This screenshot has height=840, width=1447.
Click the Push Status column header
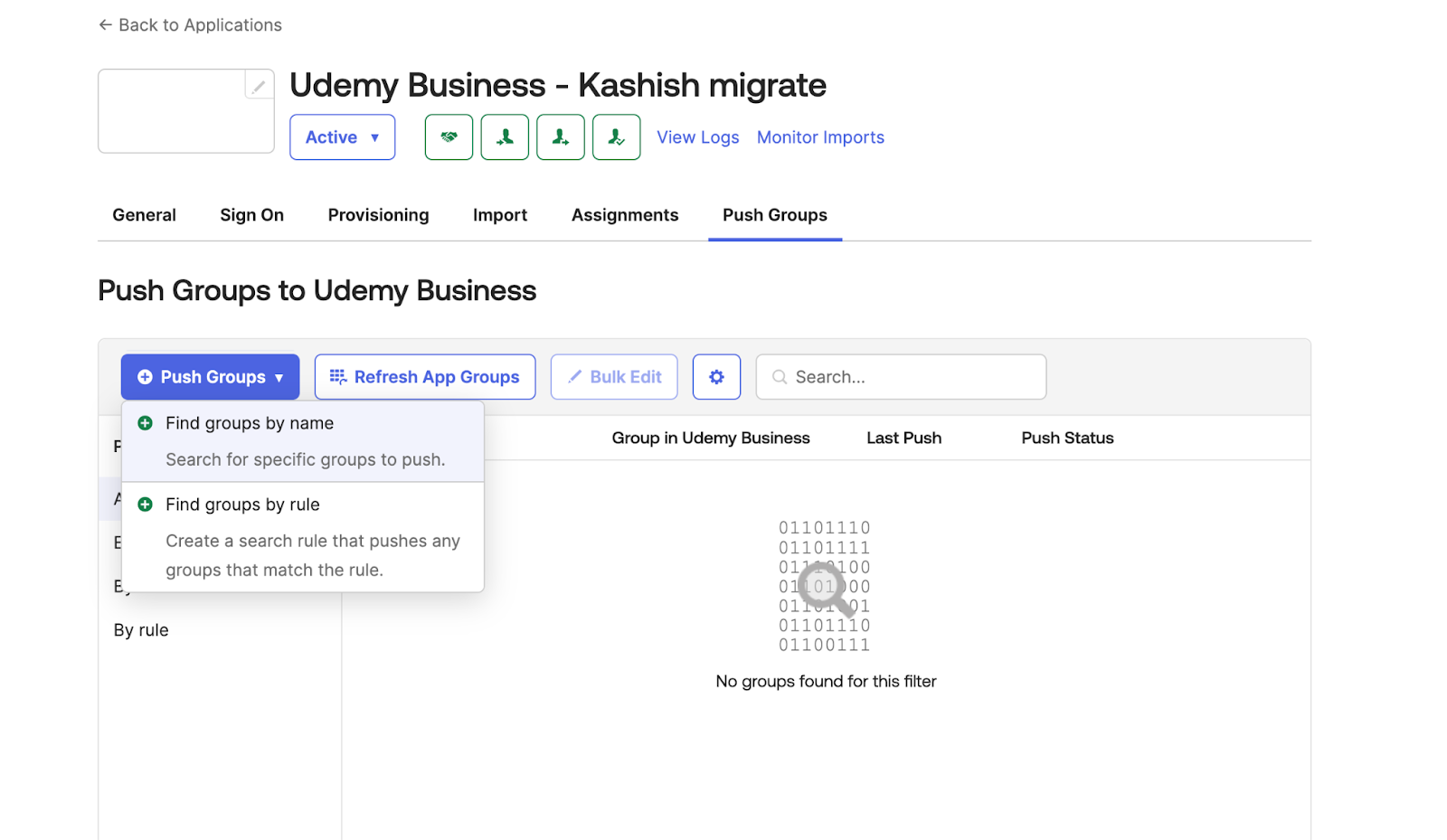click(x=1067, y=438)
